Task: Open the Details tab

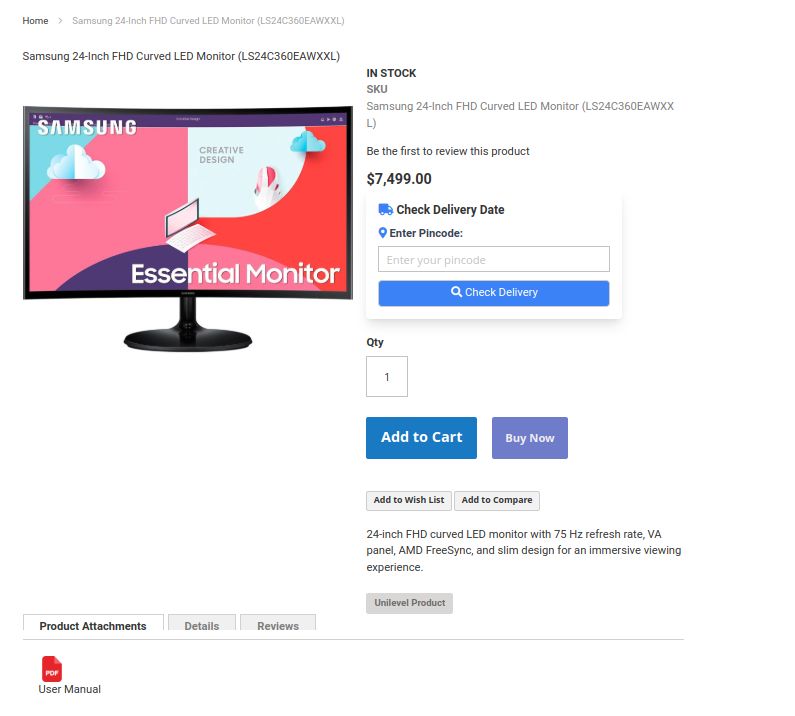Action: coord(202,625)
